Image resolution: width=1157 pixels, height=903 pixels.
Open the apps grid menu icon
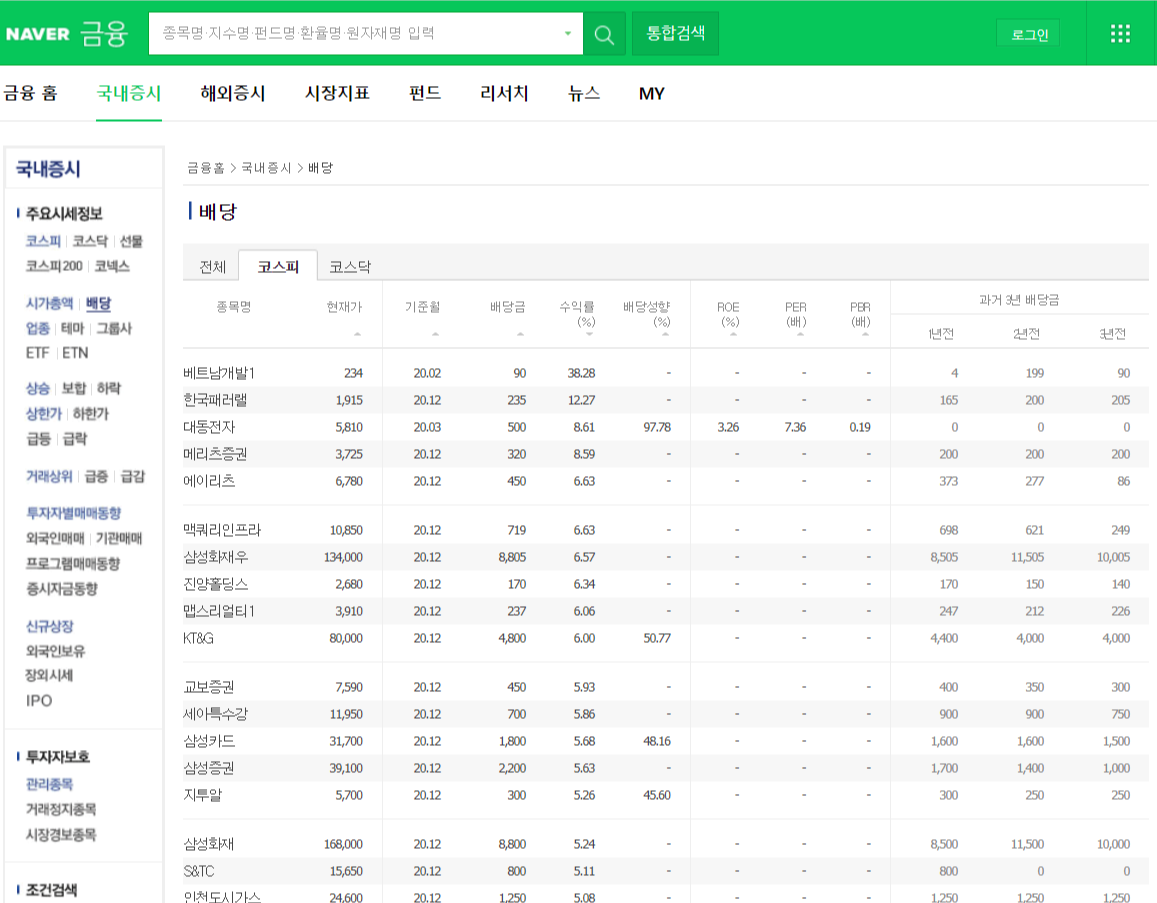(1120, 34)
